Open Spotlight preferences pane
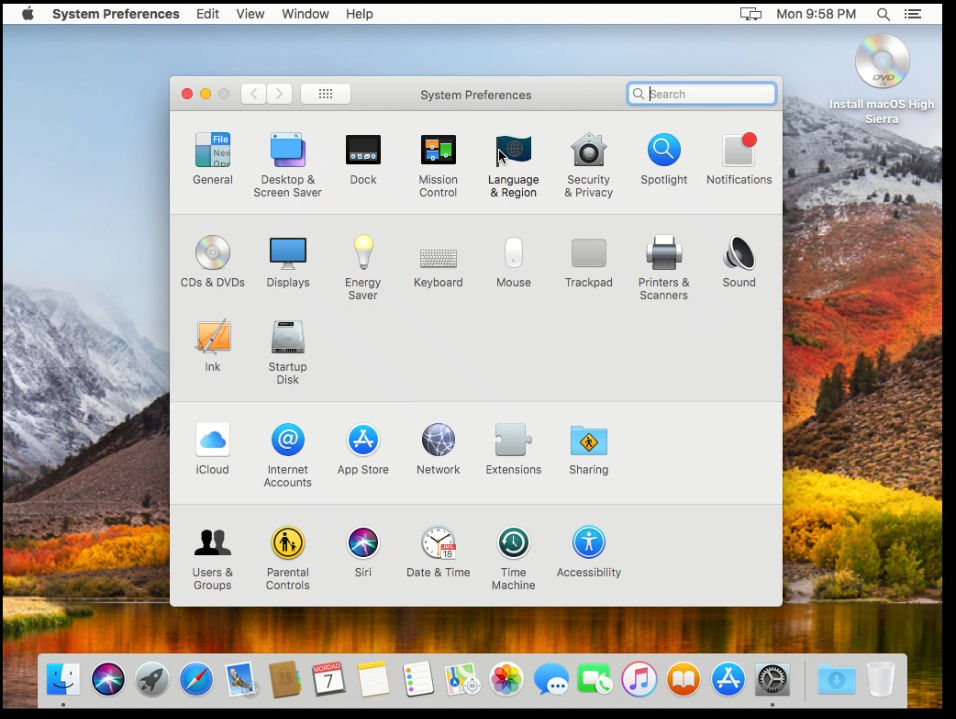This screenshot has width=956, height=719. tap(663, 158)
